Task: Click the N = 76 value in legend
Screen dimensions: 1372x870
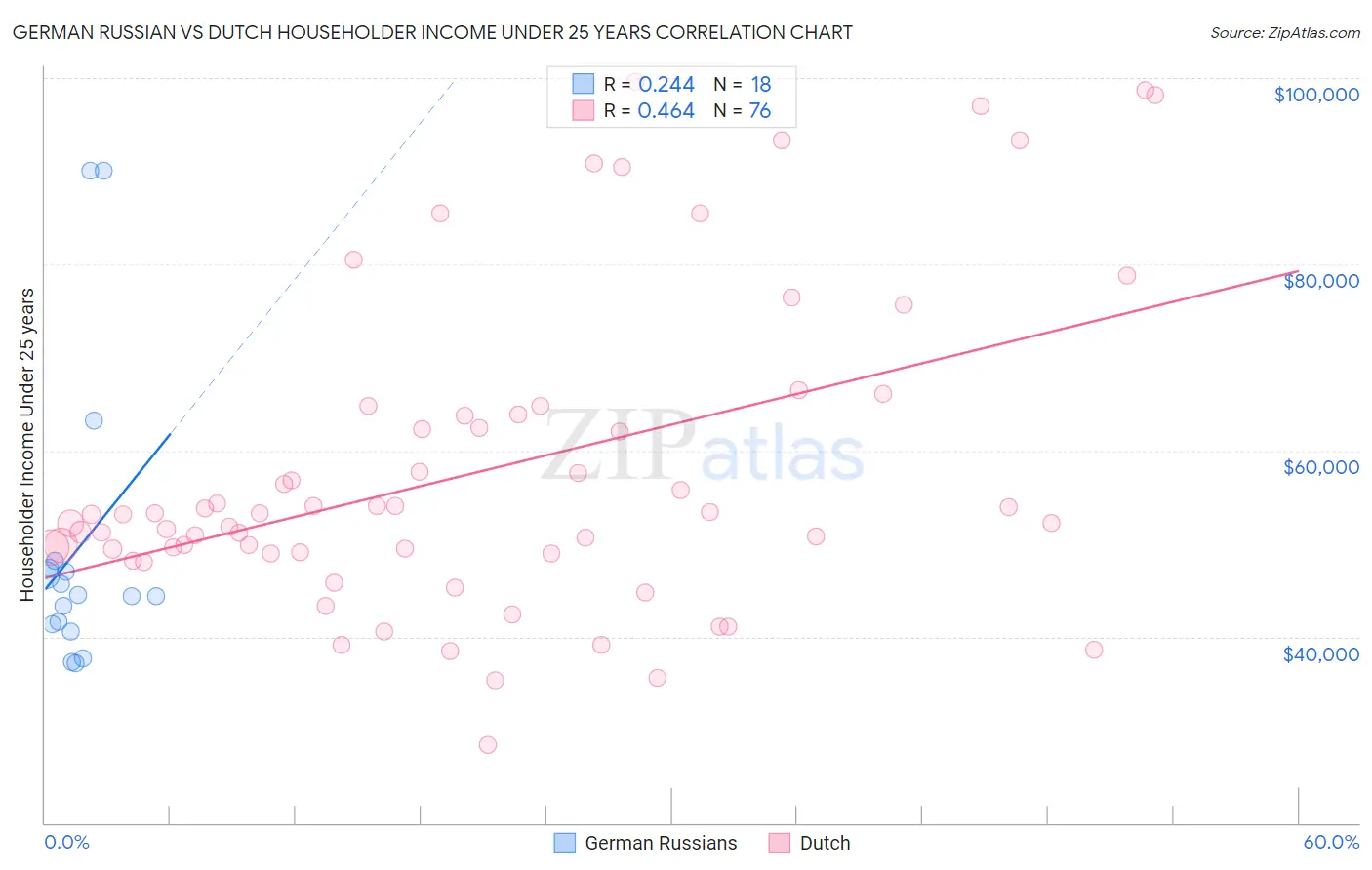Action: [743, 110]
